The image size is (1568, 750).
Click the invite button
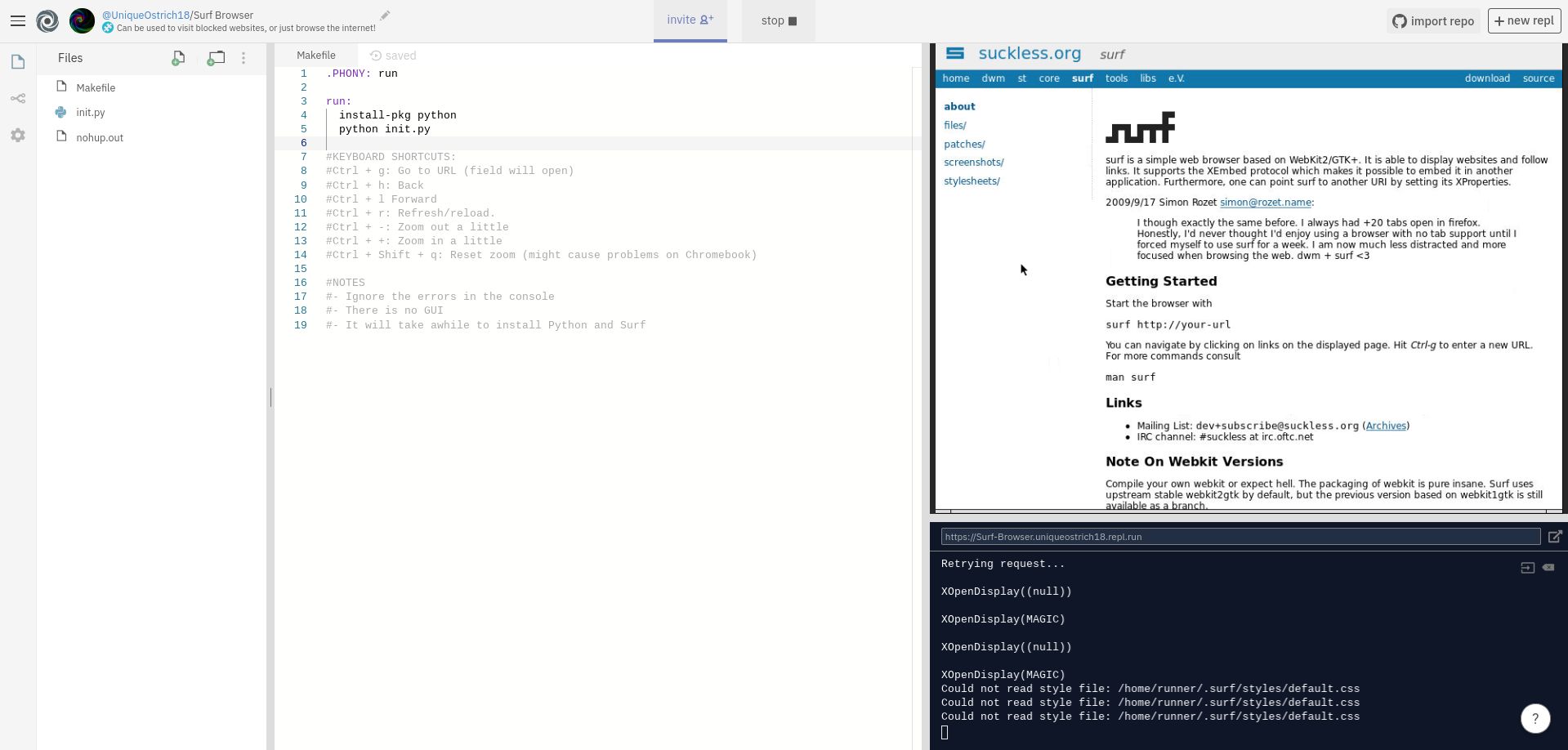click(690, 20)
